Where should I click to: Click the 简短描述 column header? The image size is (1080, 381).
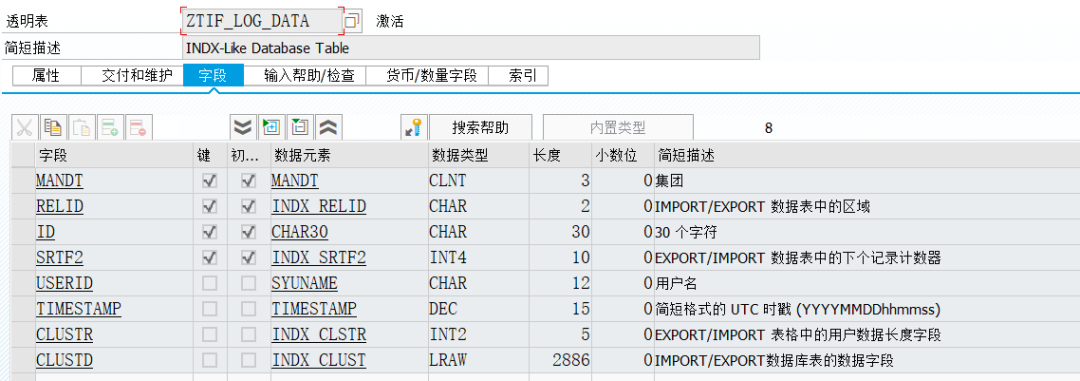[x=866, y=156]
